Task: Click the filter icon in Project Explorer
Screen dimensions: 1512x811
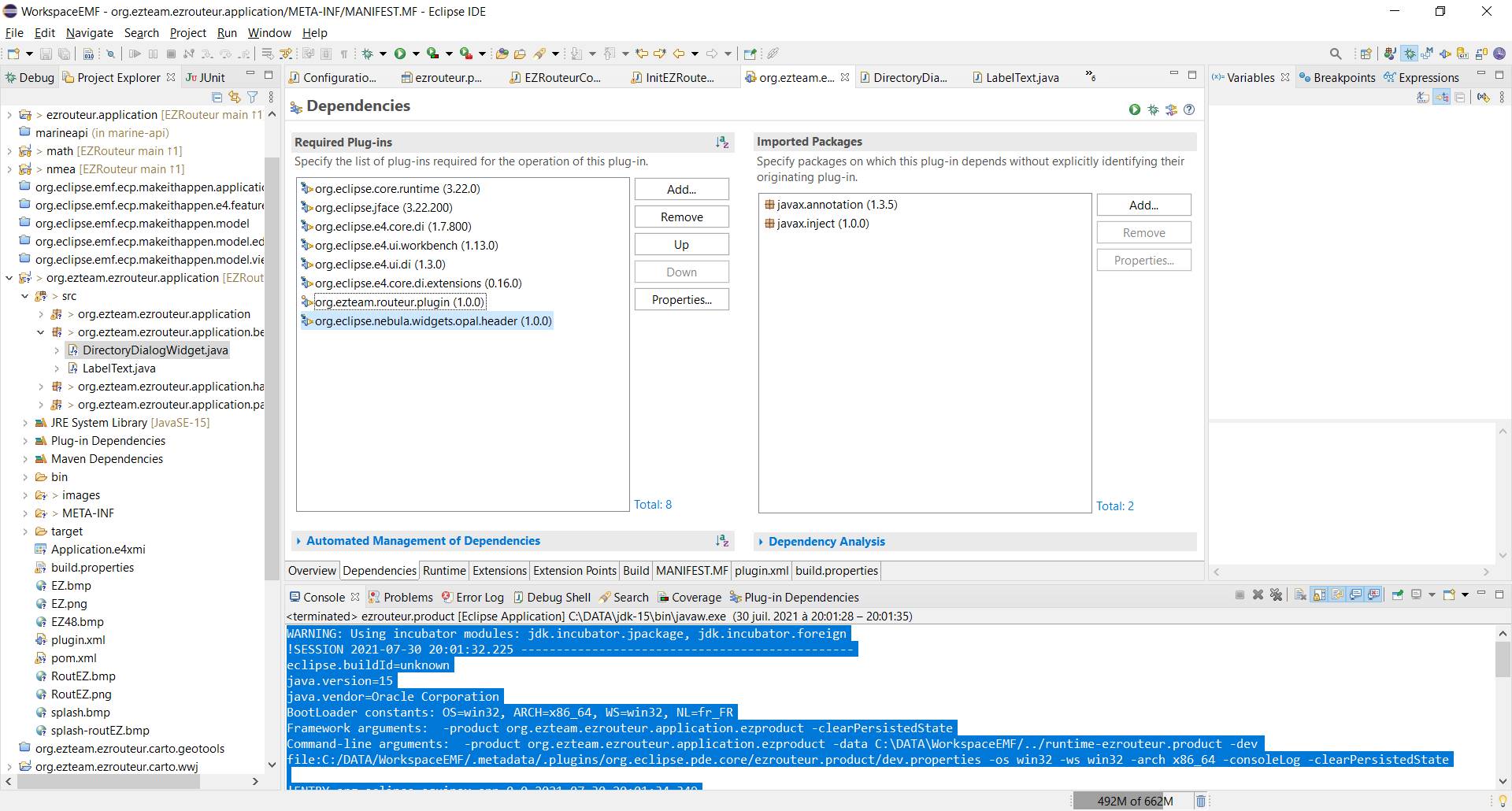Action: [x=252, y=97]
